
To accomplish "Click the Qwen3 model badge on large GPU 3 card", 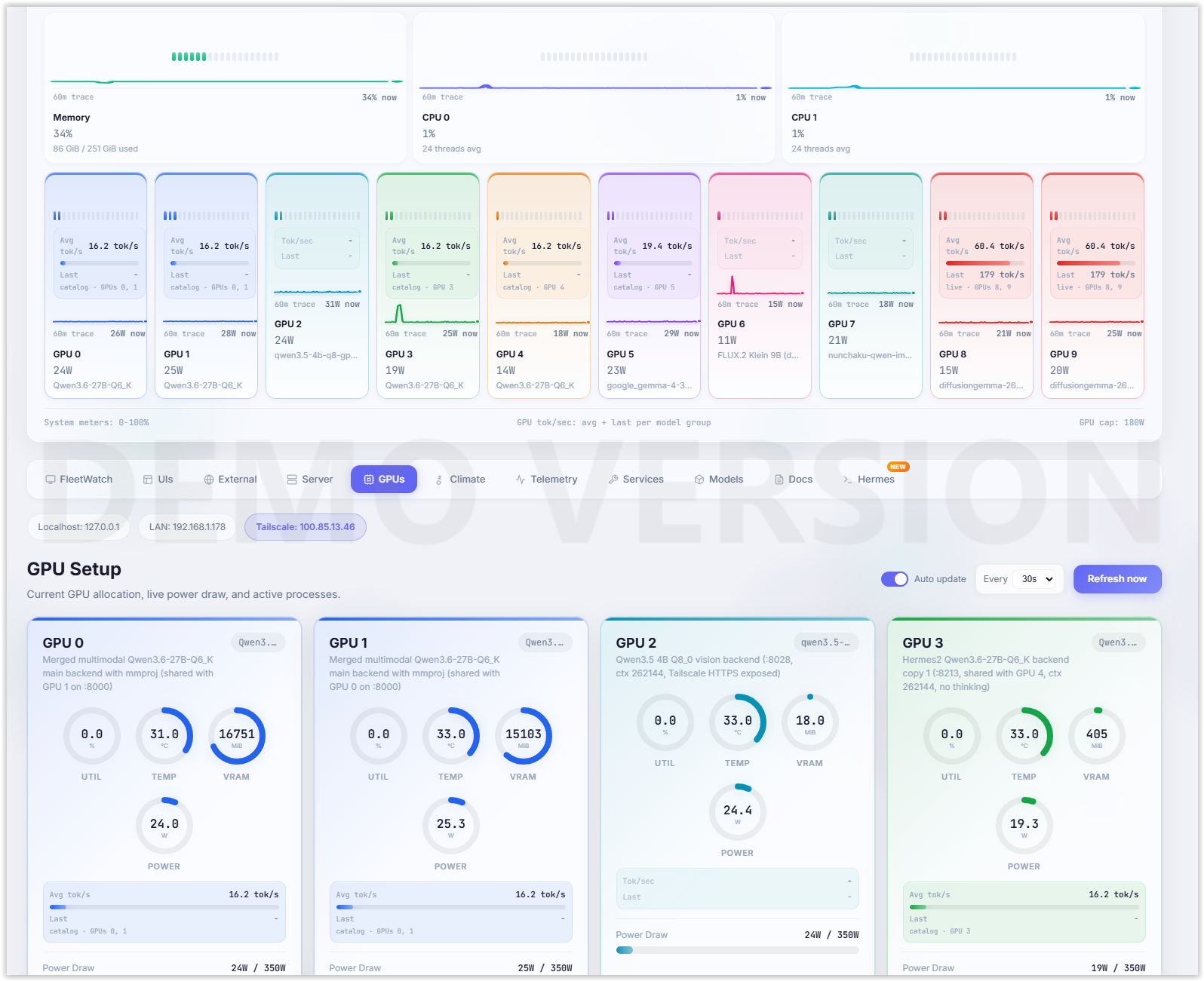I will [x=1118, y=642].
